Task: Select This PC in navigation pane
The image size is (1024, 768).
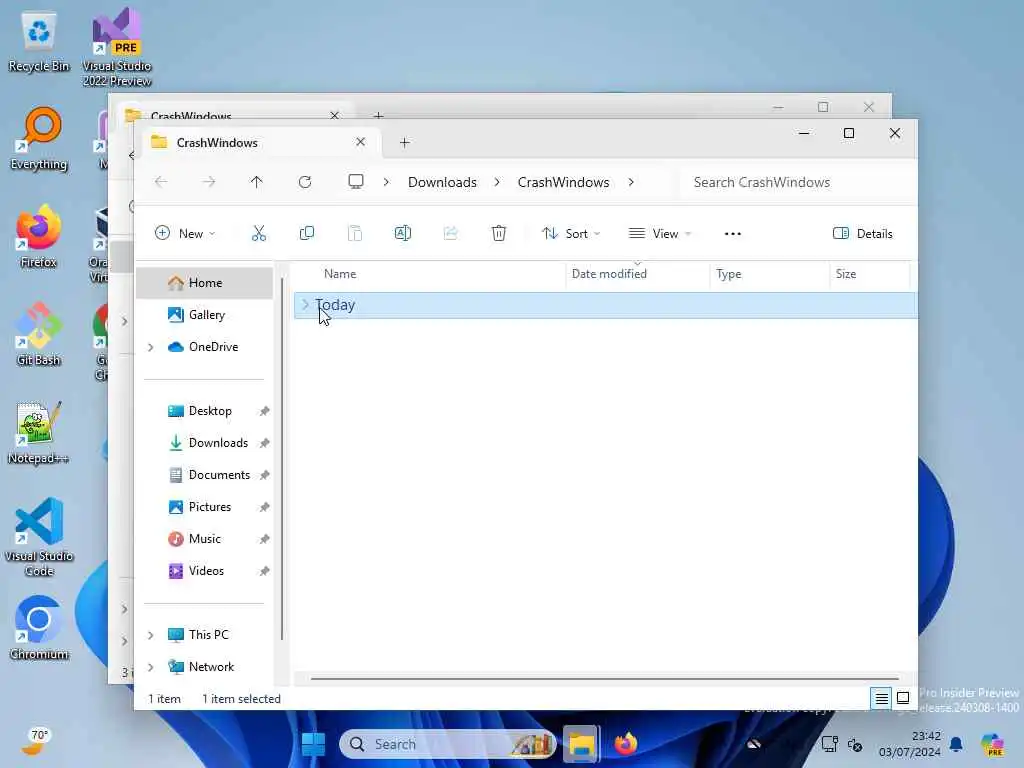Action: pyautogui.click(x=205, y=635)
